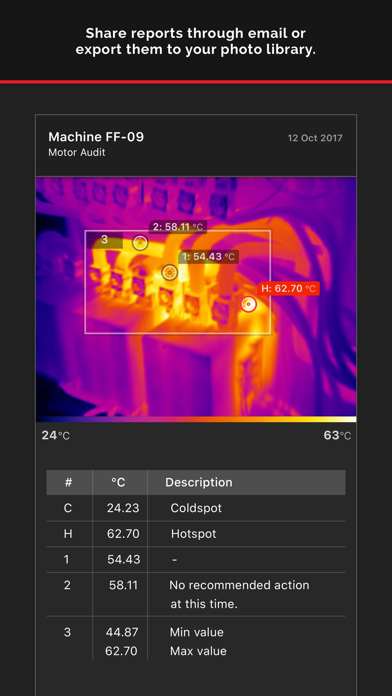Click the '1: 54.43 °C' spot label
The height and width of the screenshot is (696, 392).
click(208, 257)
